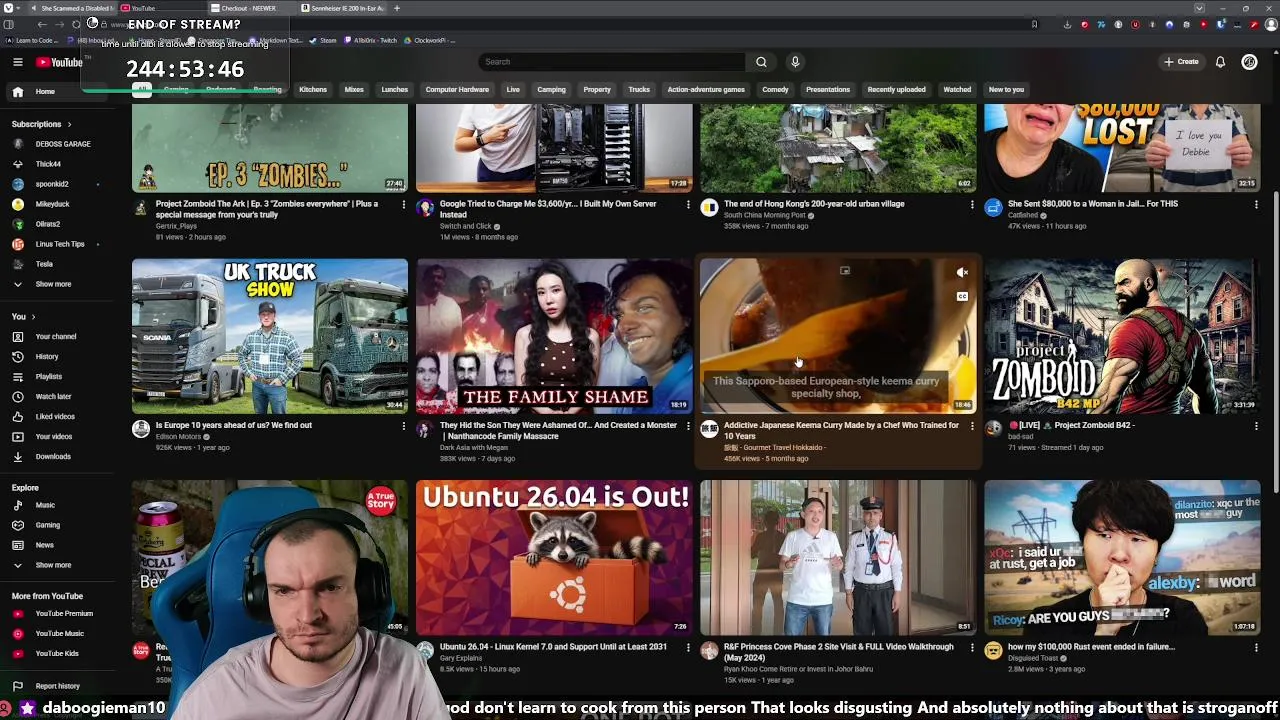Open a new browser tab
The width and height of the screenshot is (1280, 720).
point(397,8)
